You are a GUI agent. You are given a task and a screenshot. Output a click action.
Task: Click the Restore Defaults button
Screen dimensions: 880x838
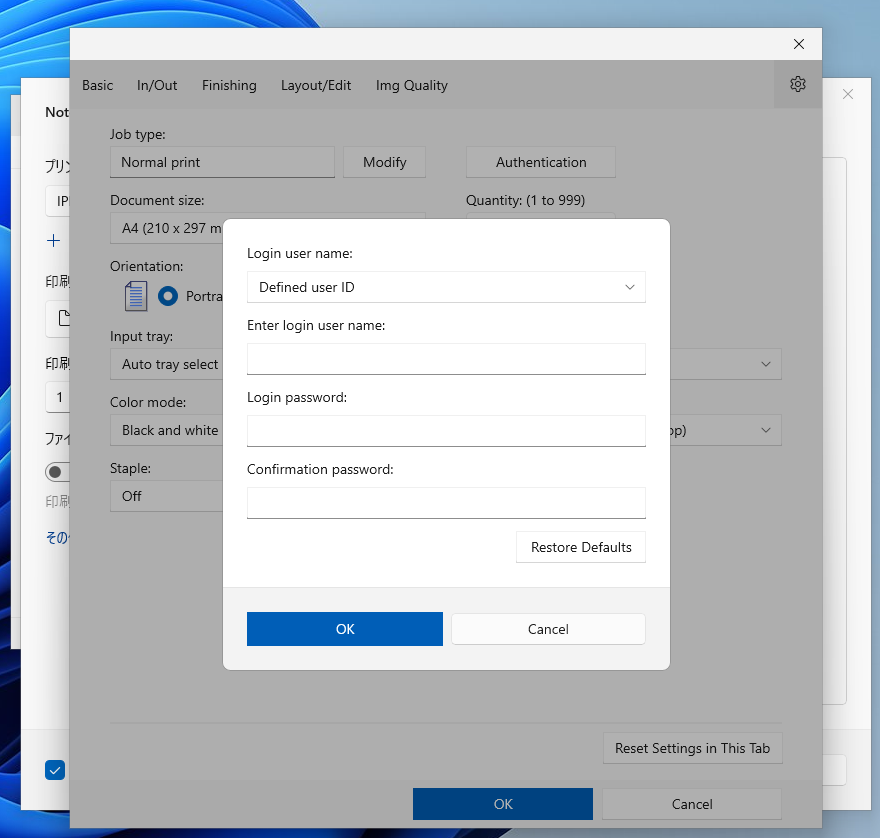(580, 547)
